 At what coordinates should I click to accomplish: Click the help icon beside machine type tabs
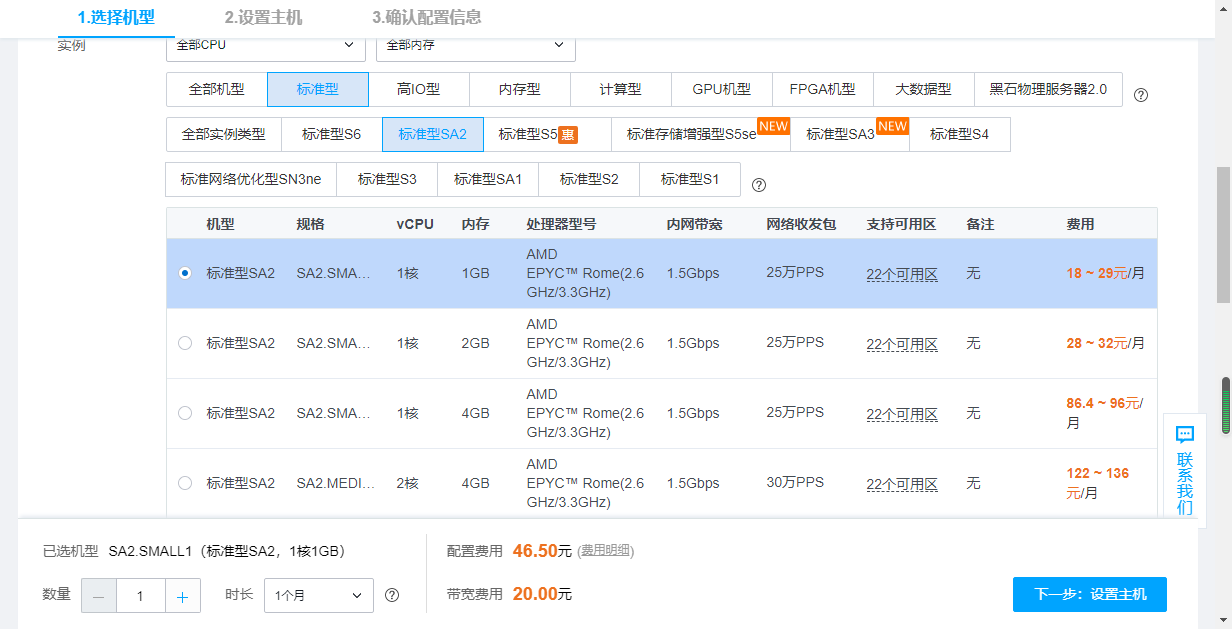pyautogui.click(x=1141, y=95)
